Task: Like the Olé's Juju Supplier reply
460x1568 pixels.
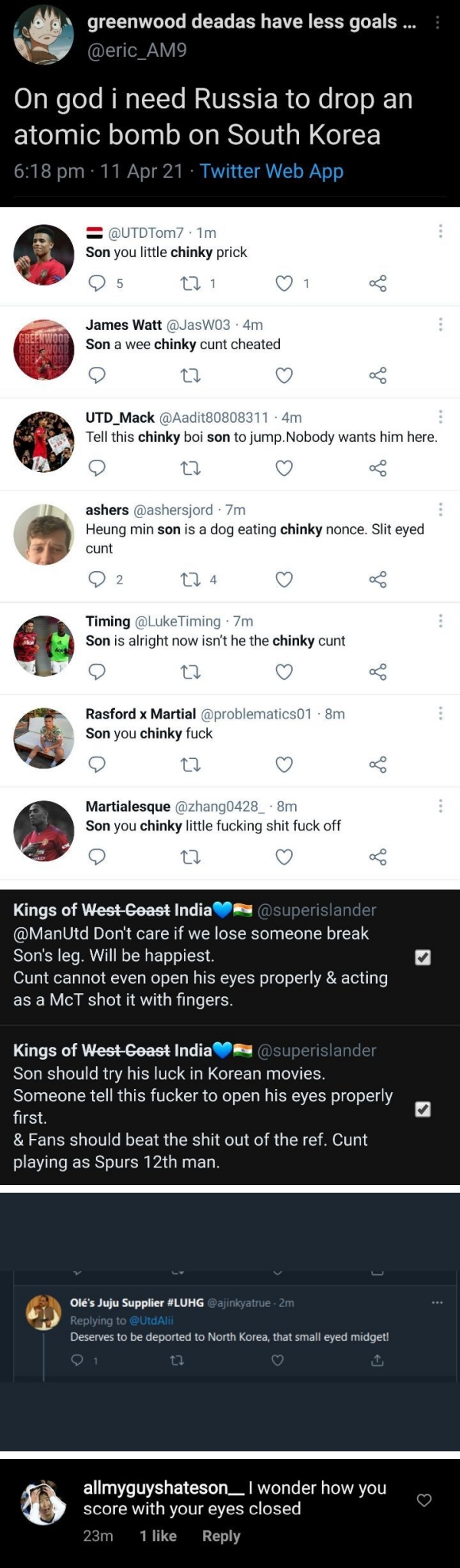Action: (x=278, y=1361)
